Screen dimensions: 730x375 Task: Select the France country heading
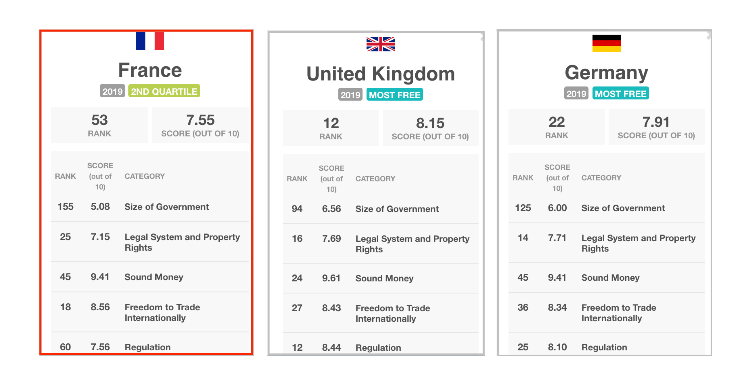tap(150, 70)
